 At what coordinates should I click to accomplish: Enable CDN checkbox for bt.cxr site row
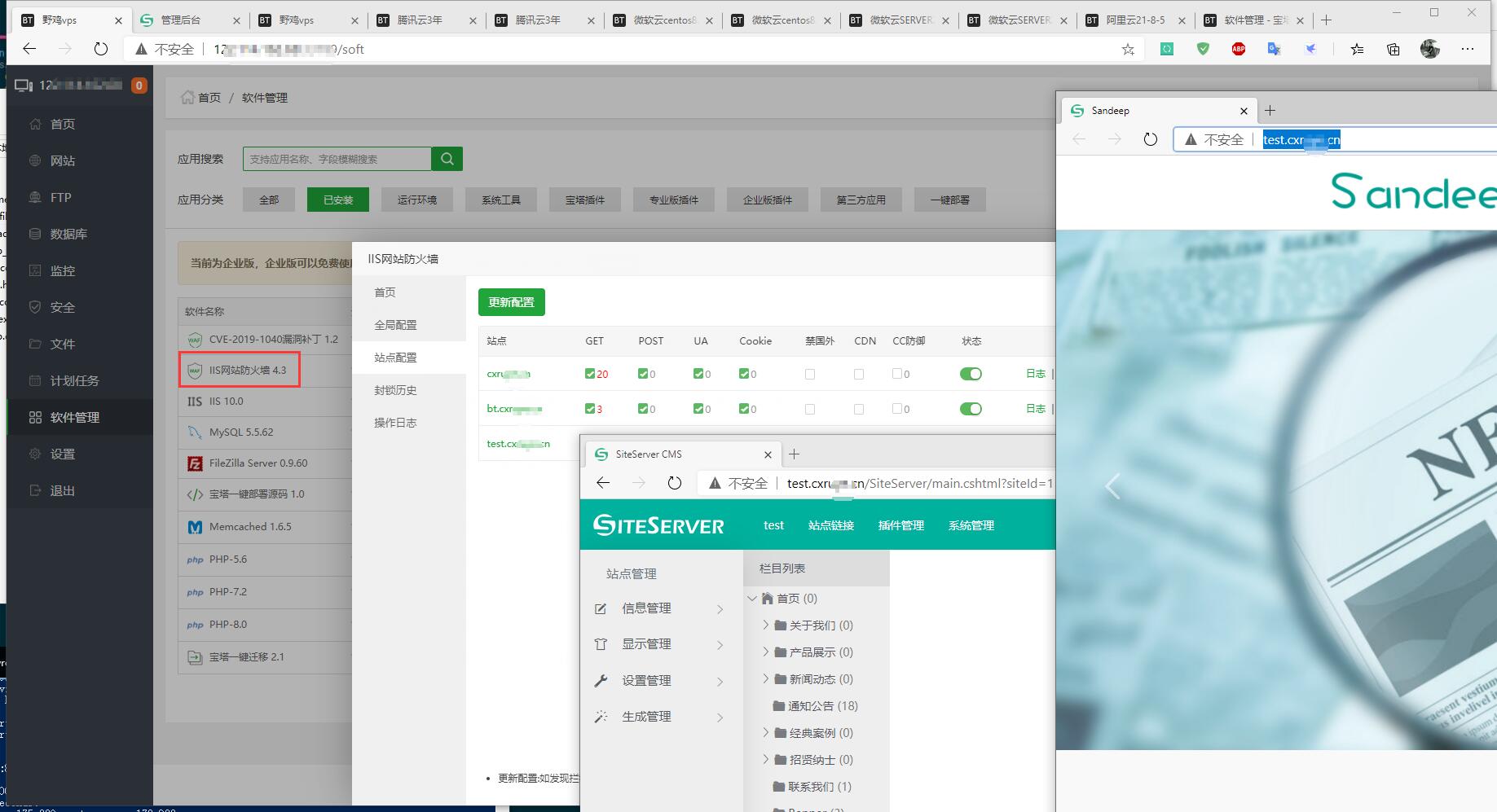(x=859, y=409)
